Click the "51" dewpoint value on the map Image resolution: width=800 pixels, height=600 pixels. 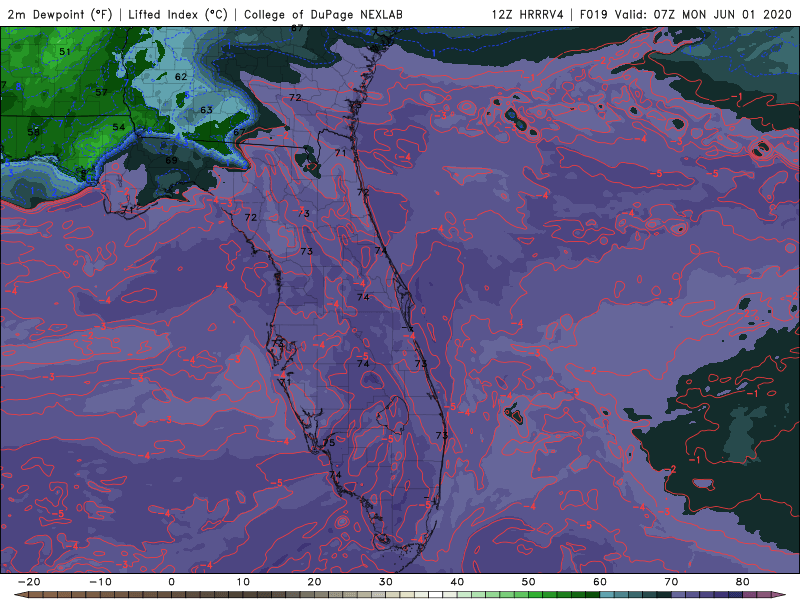[x=65, y=52]
